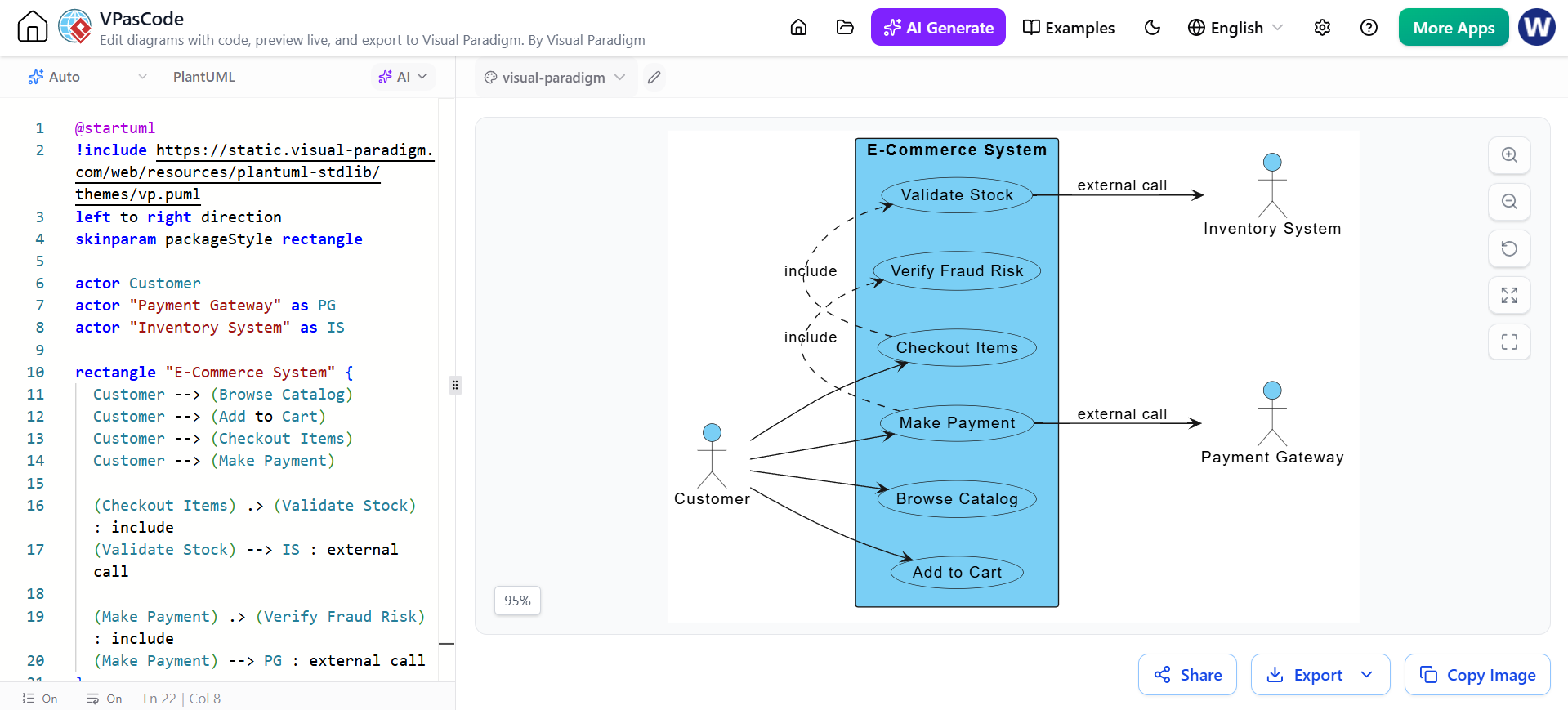The height and width of the screenshot is (710, 1568).
Task: Click the 95% zoom level indicator
Action: [517, 601]
